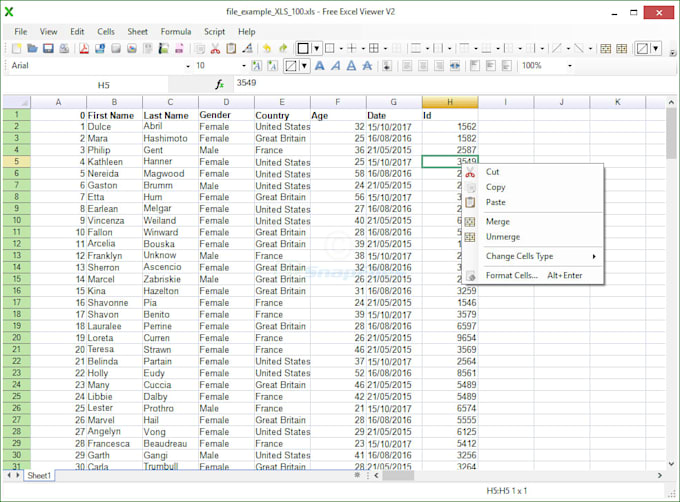Click the horizontal scrollbar right arrow

click(660, 476)
